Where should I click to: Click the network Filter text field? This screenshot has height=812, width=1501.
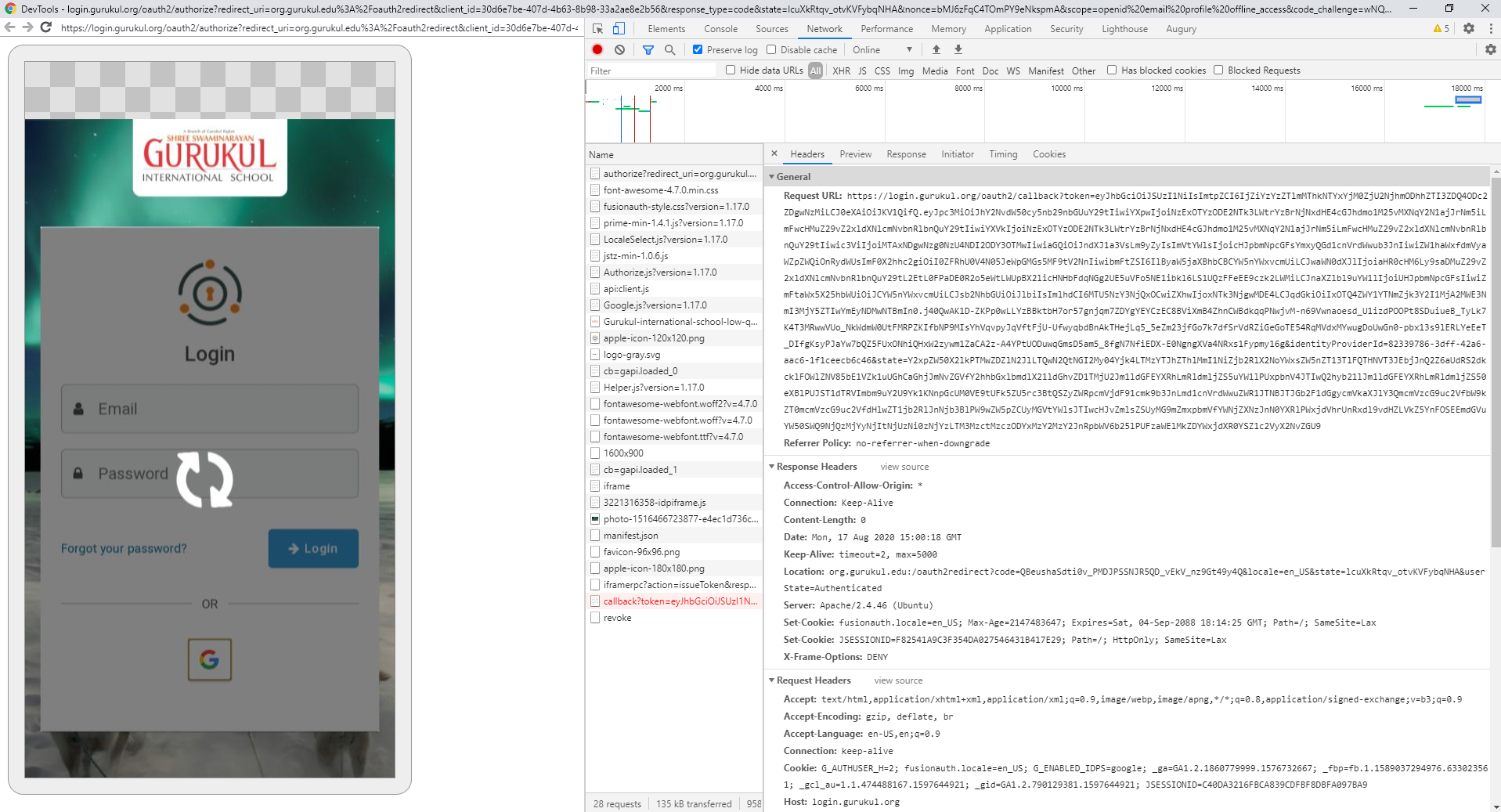click(650, 70)
